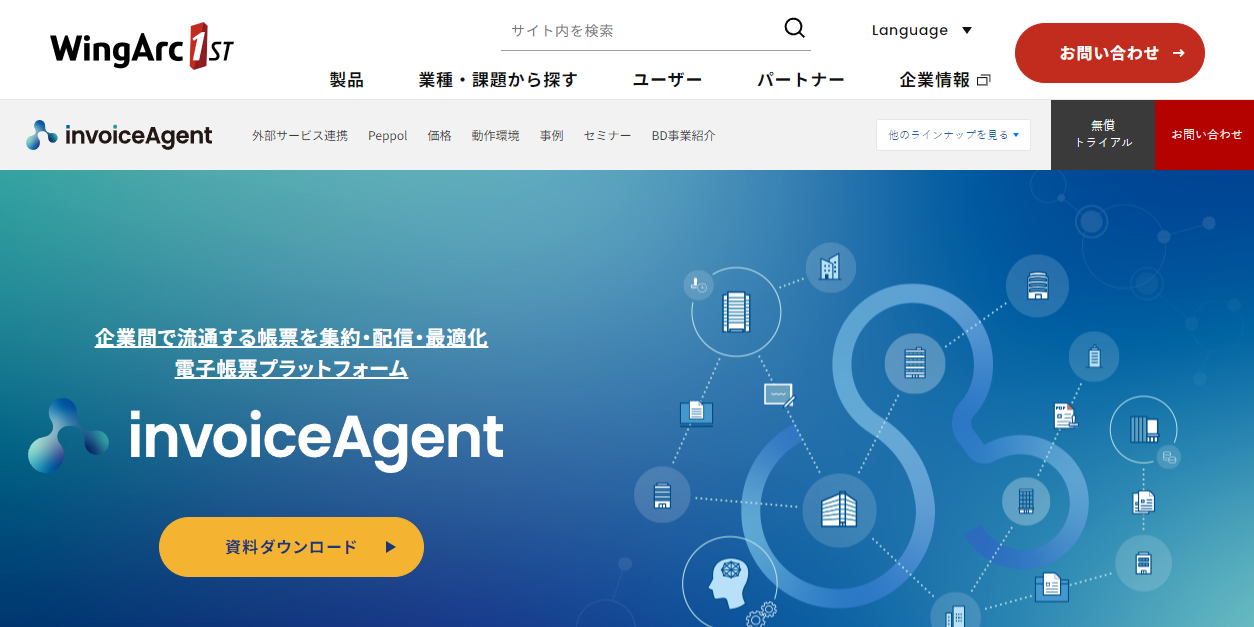Click the arrow icon on 資料ダウンロード button
This screenshot has height=627, width=1254.
point(391,547)
